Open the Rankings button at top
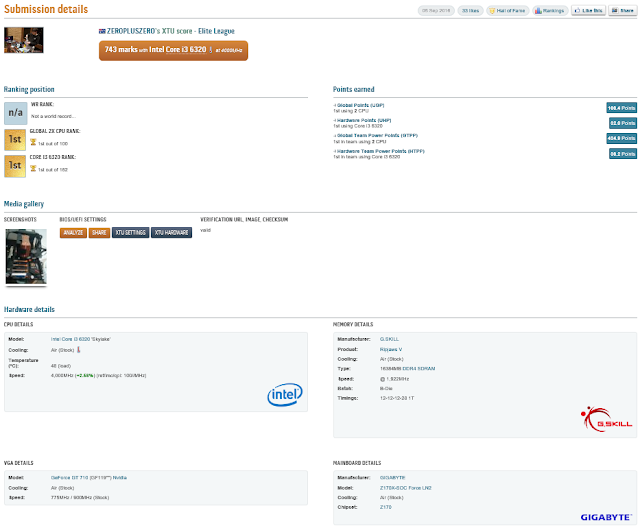 coord(550,11)
